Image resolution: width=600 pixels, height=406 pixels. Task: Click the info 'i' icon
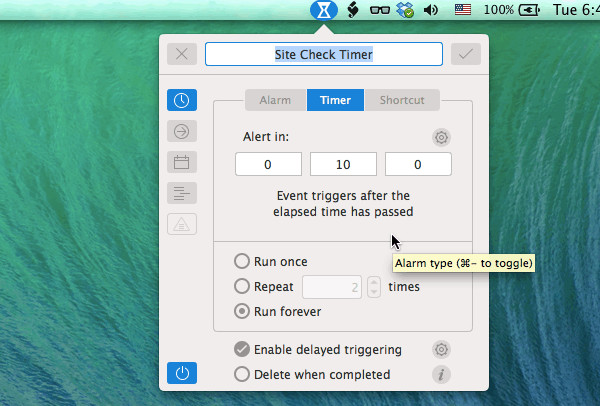click(441, 374)
